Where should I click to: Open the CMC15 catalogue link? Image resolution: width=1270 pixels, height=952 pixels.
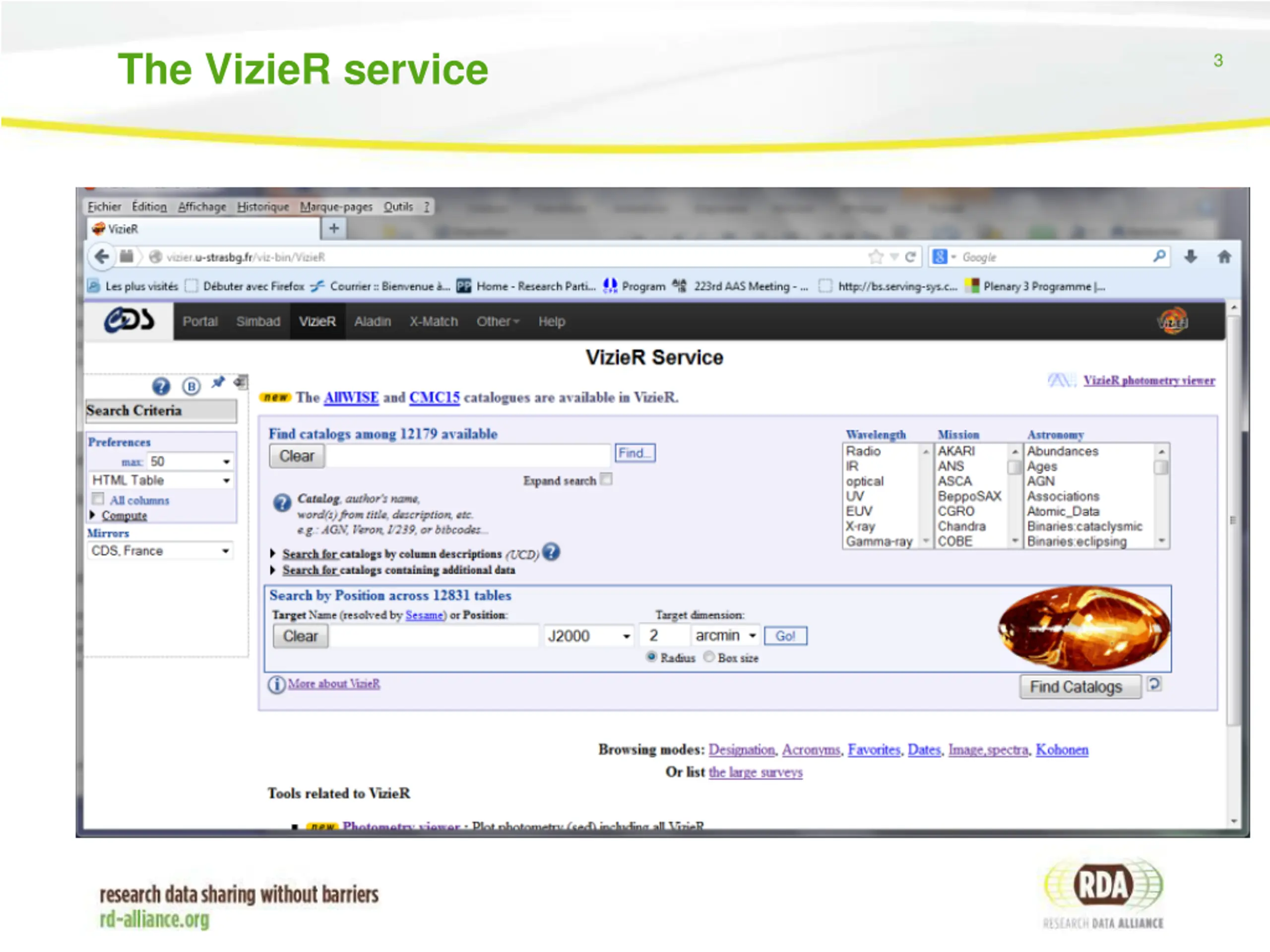click(435, 397)
